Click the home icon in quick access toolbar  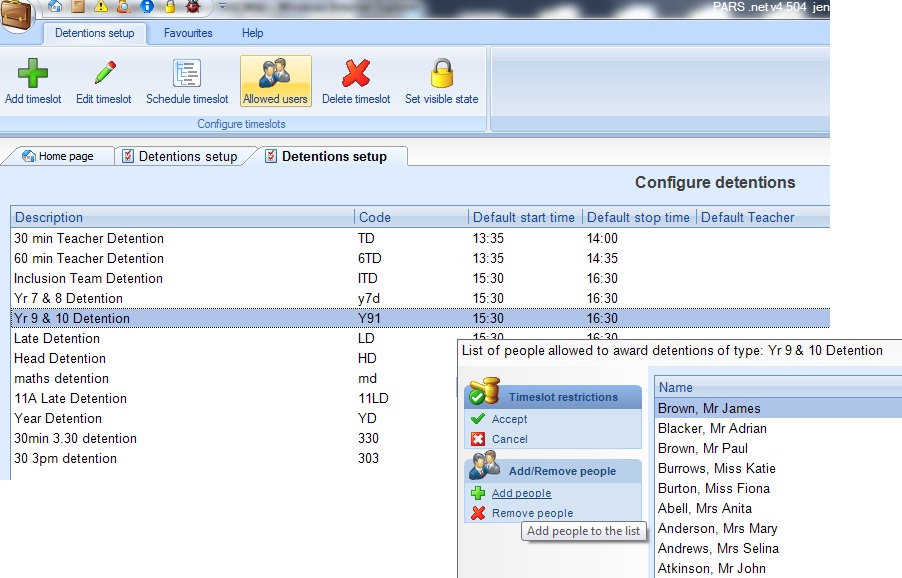(56, 7)
